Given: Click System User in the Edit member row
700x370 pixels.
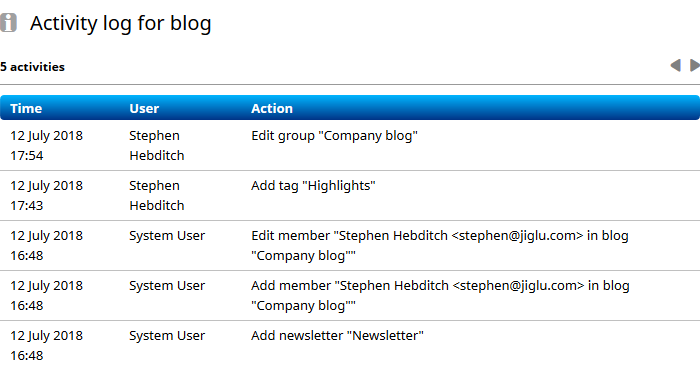Looking at the screenshot, I should 167,236.
